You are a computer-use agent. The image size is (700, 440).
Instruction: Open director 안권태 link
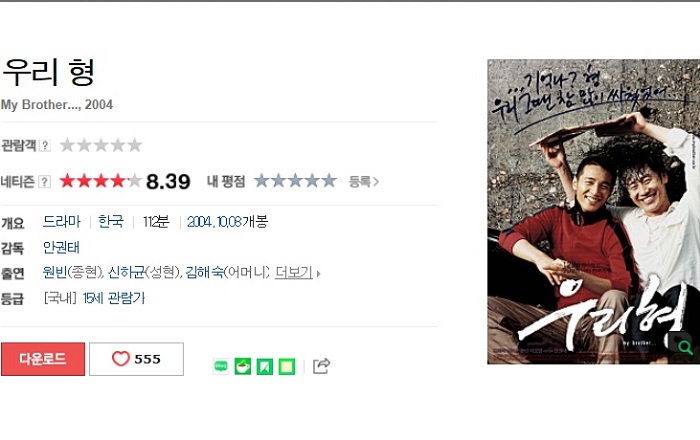click(61, 247)
